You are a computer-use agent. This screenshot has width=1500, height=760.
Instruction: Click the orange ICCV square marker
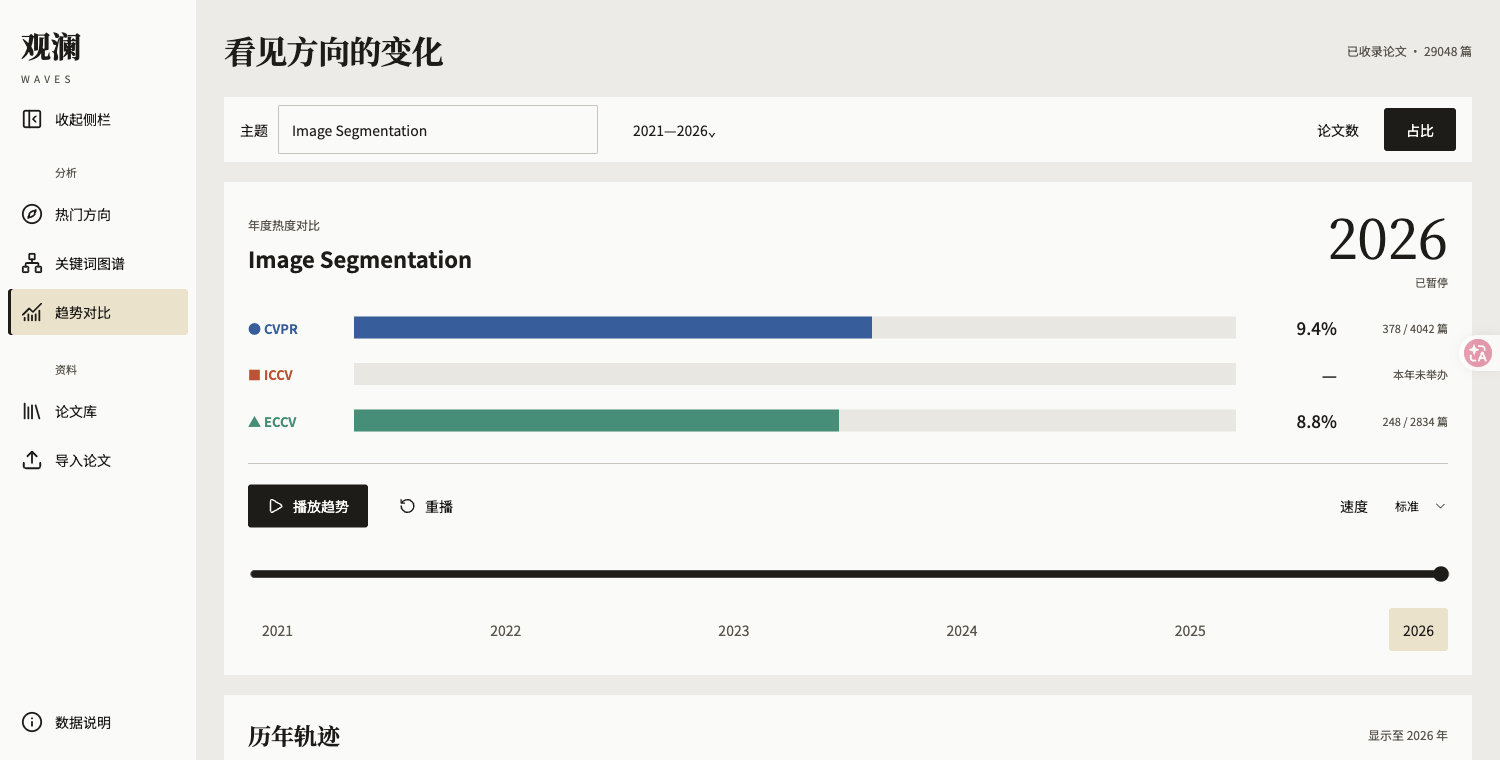click(x=254, y=375)
